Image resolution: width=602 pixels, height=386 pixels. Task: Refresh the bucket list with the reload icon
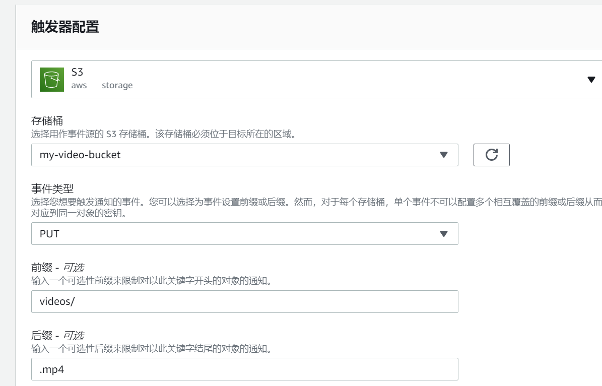coord(491,155)
